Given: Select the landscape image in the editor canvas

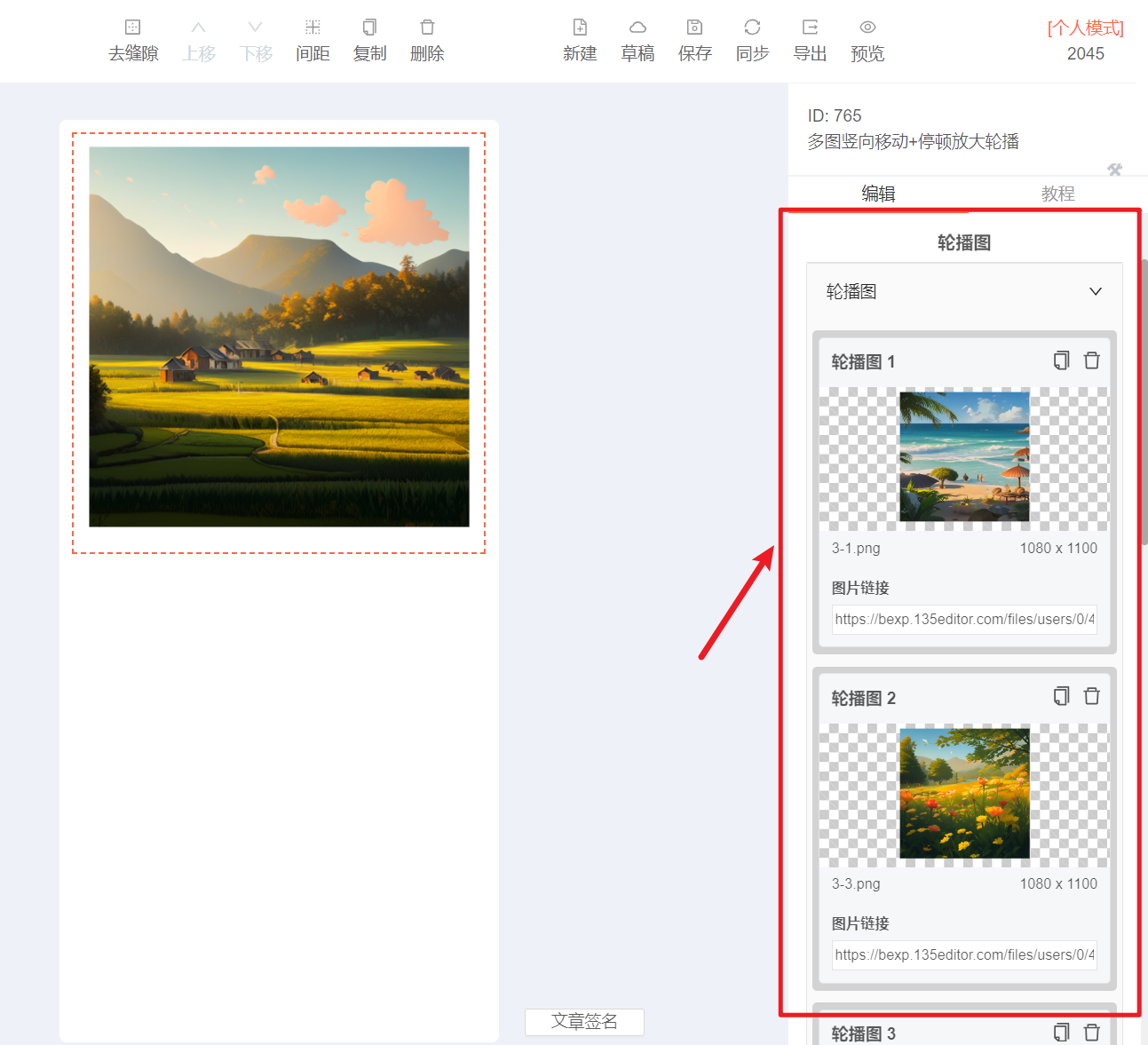Looking at the screenshot, I should tap(279, 336).
